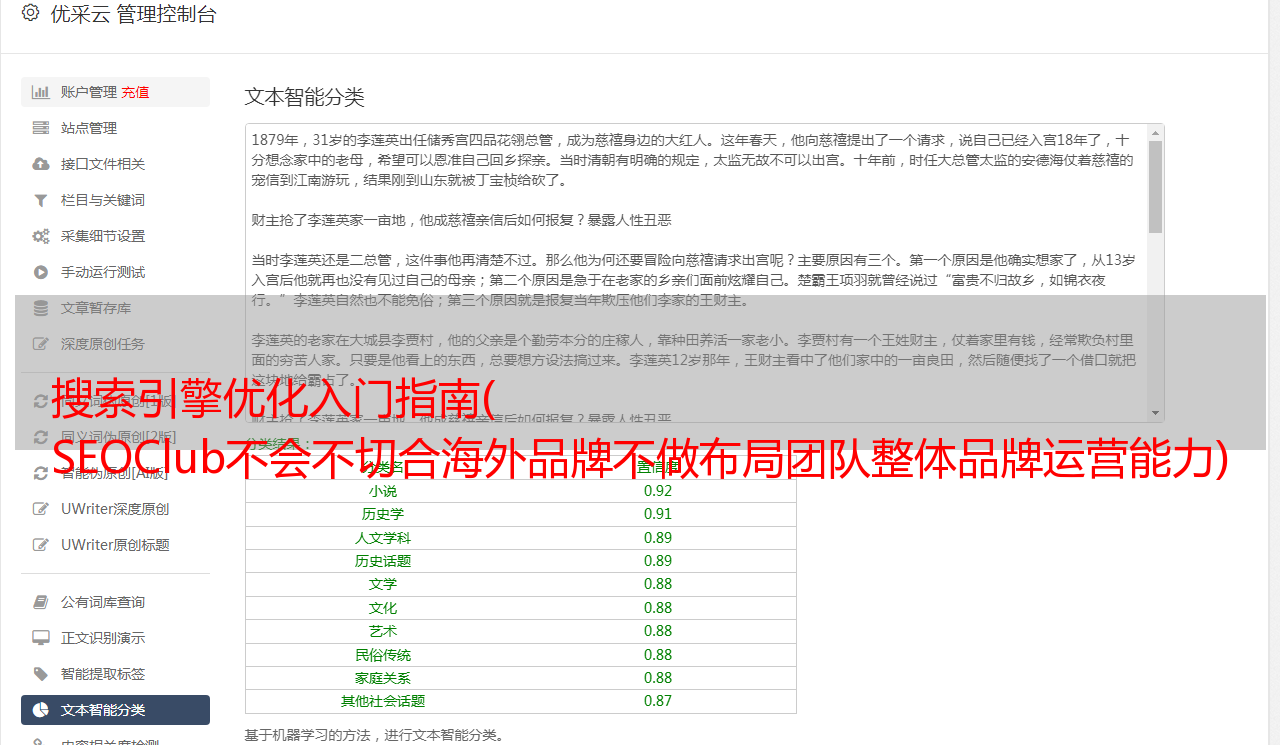Open 公有词库查询 page
Image resolution: width=1280 pixels, height=745 pixels.
tap(115, 602)
